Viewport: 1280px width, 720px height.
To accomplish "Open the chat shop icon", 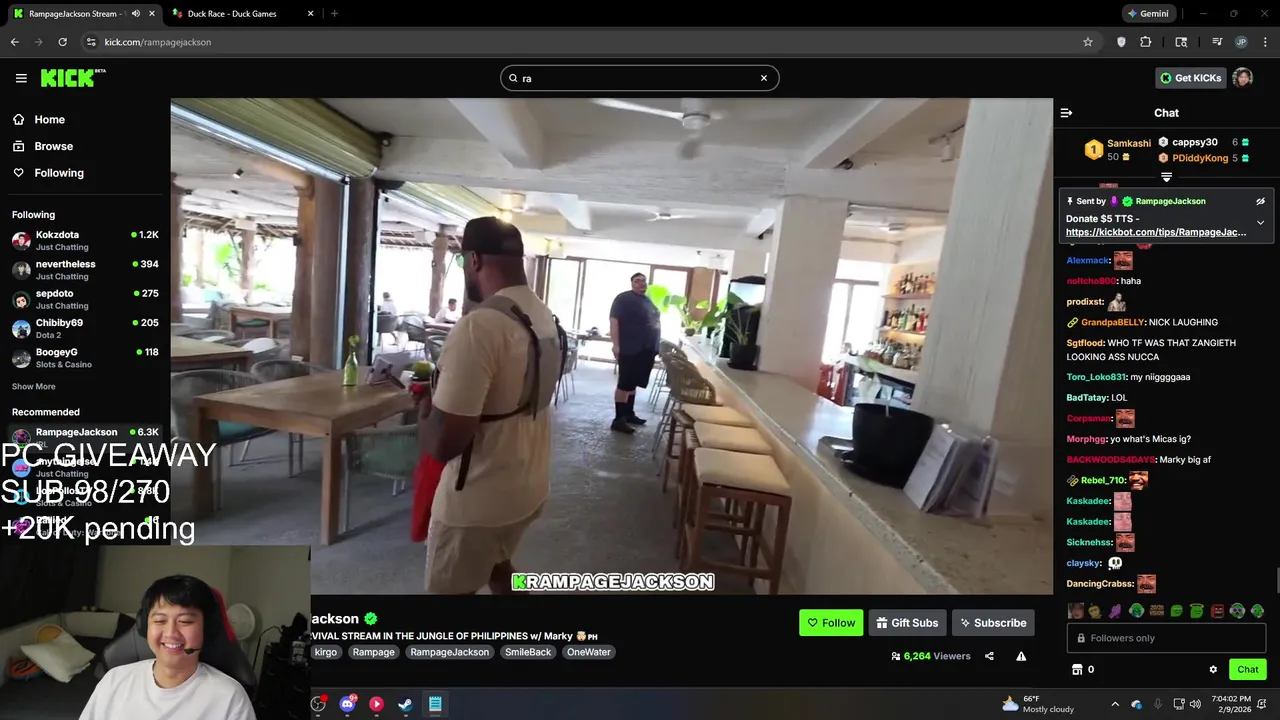I will click(1077, 669).
